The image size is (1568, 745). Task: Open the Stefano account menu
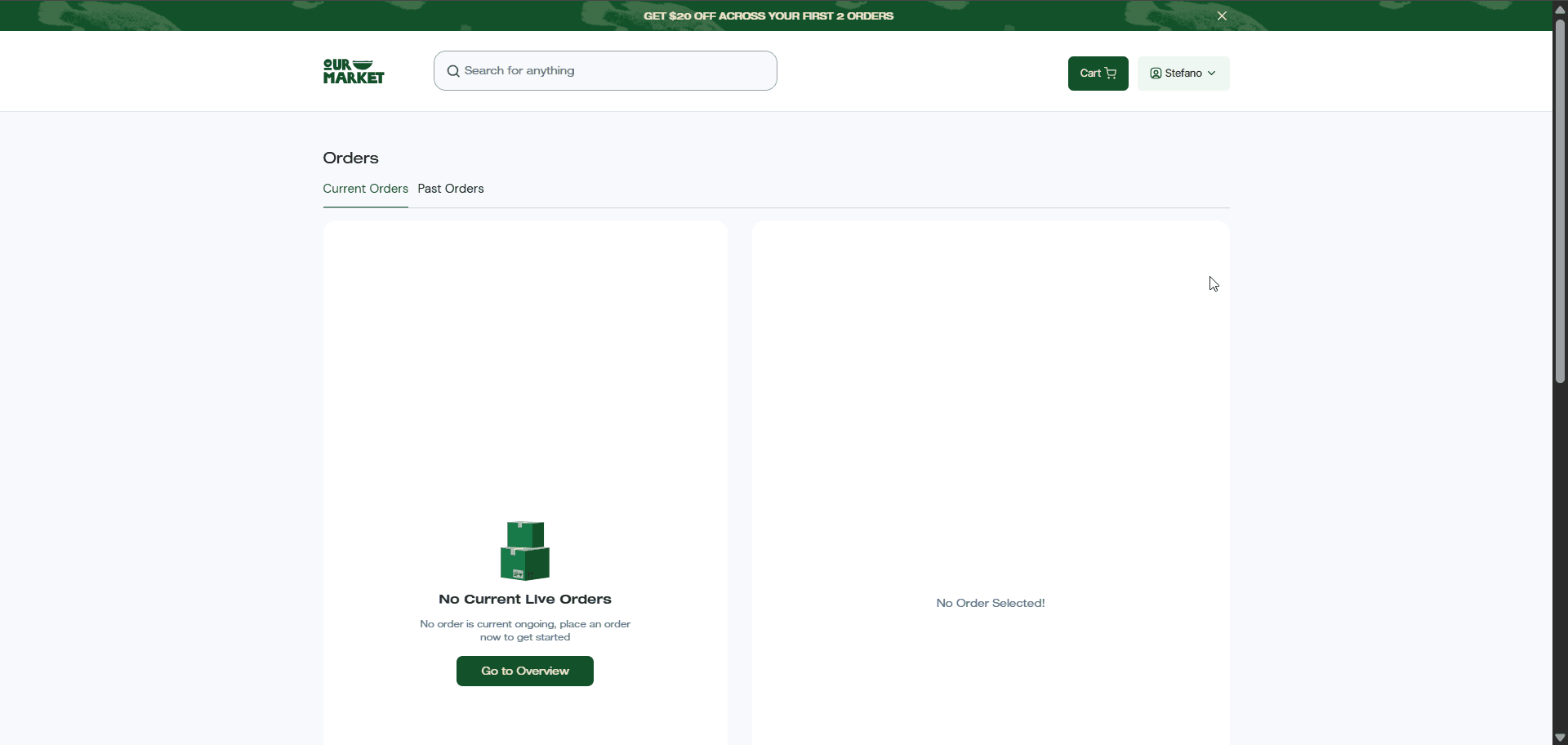click(x=1183, y=74)
